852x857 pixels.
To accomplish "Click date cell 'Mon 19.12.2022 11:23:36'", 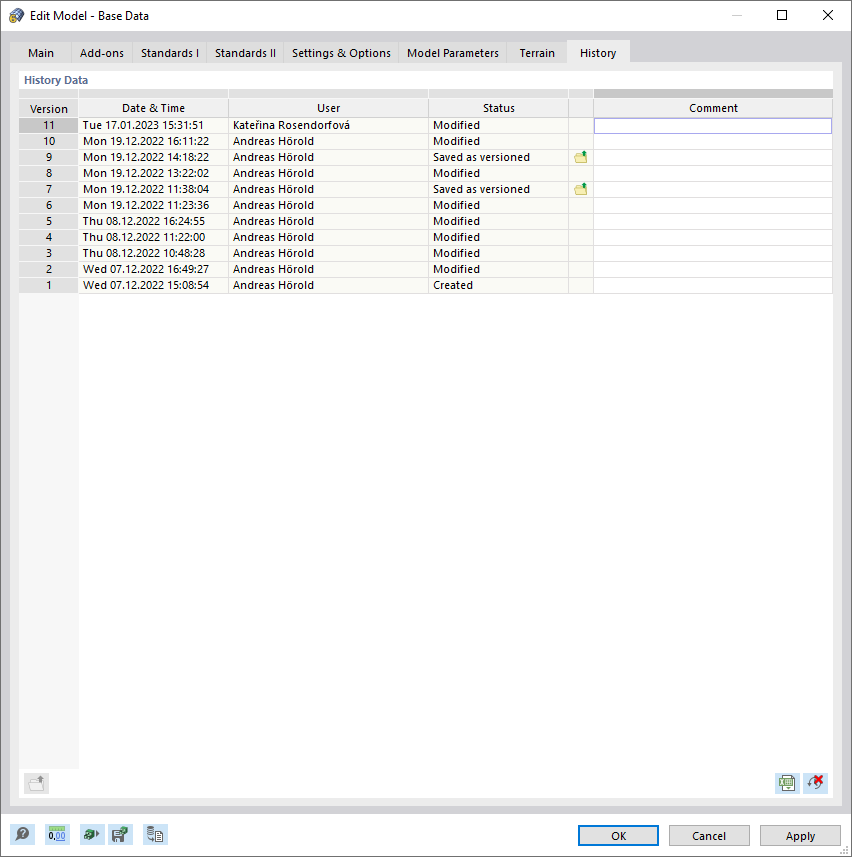I will 154,206.
